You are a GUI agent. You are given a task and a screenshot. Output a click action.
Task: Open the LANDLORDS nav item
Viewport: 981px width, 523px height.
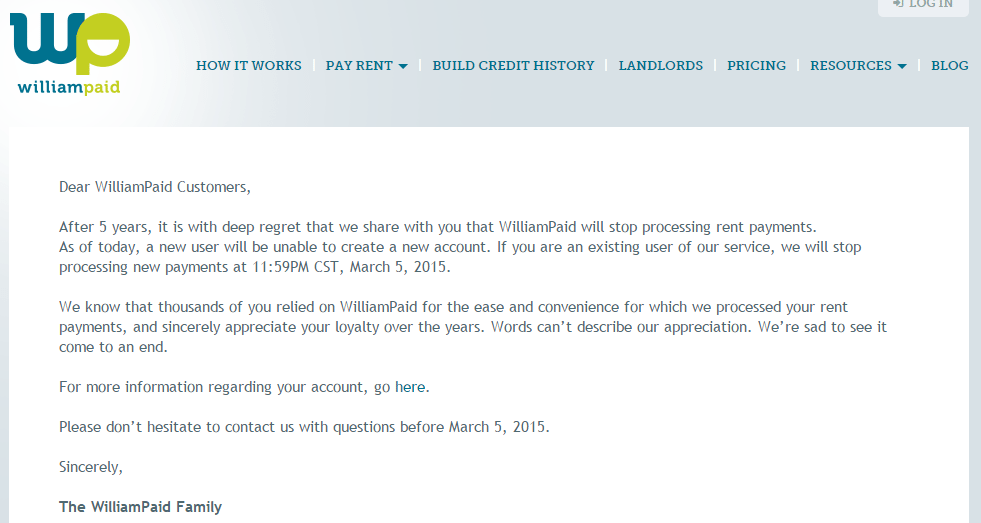click(x=661, y=66)
